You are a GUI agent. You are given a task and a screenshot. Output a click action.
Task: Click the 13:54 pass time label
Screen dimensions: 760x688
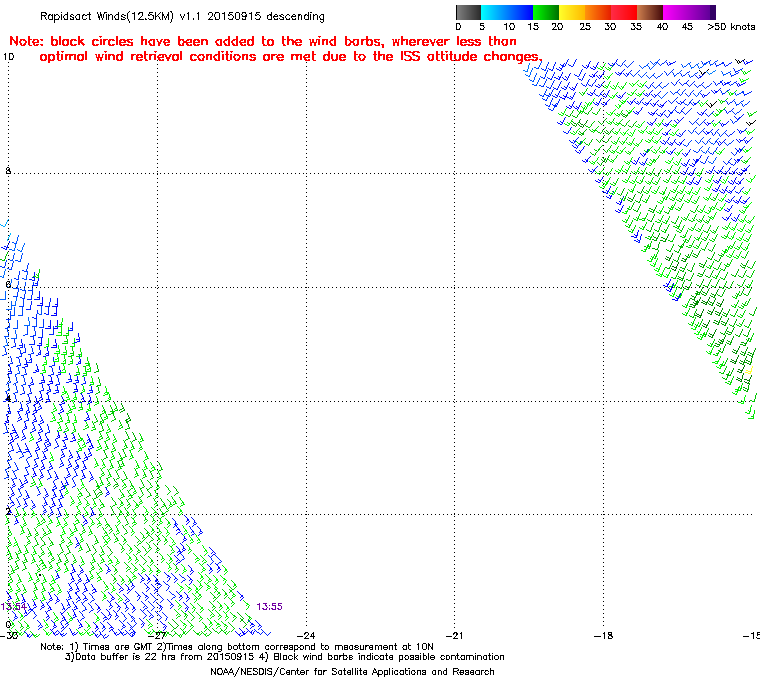tap(13, 607)
